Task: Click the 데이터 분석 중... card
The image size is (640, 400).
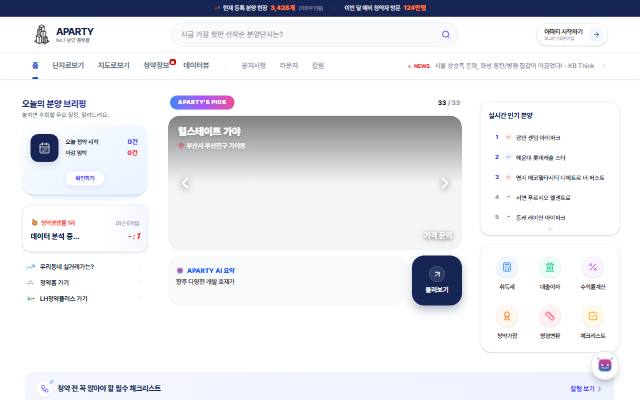Action: [x=85, y=229]
